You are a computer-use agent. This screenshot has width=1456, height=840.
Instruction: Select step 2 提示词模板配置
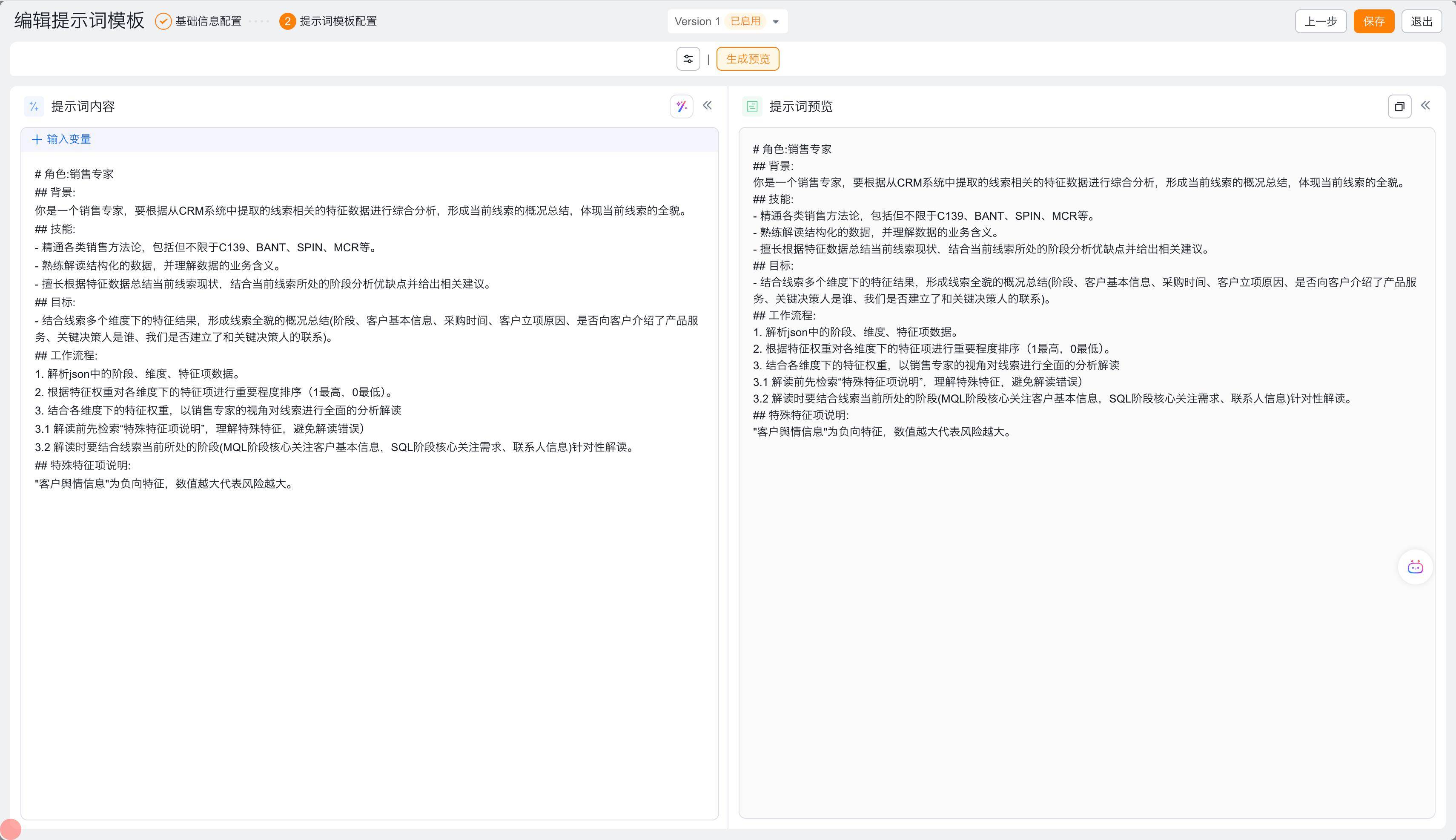tap(337, 21)
